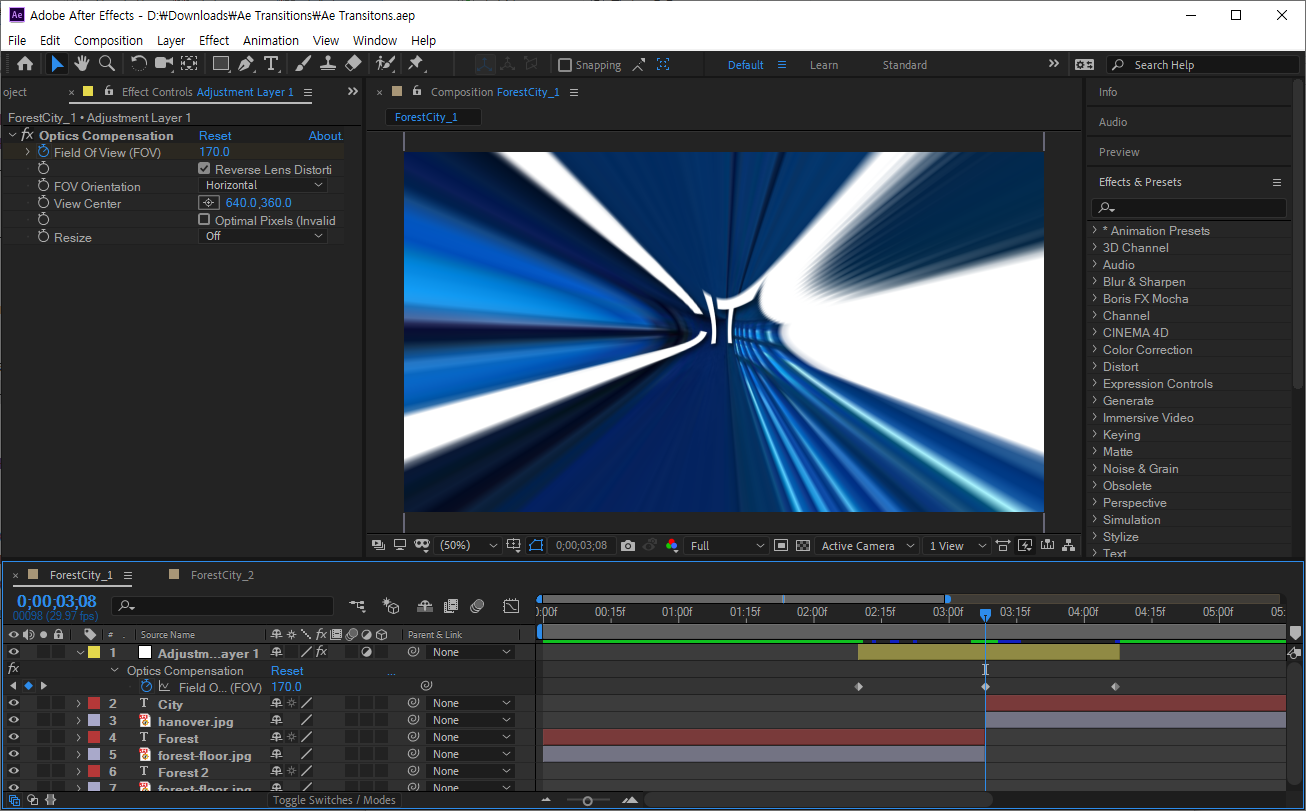Click Reset in timeline Optics Compensation row
This screenshot has width=1306, height=811.
pos(287,671)
